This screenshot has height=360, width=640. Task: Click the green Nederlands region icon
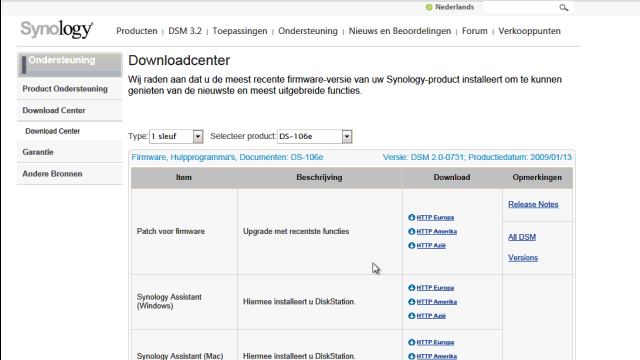tap(429, 7)
